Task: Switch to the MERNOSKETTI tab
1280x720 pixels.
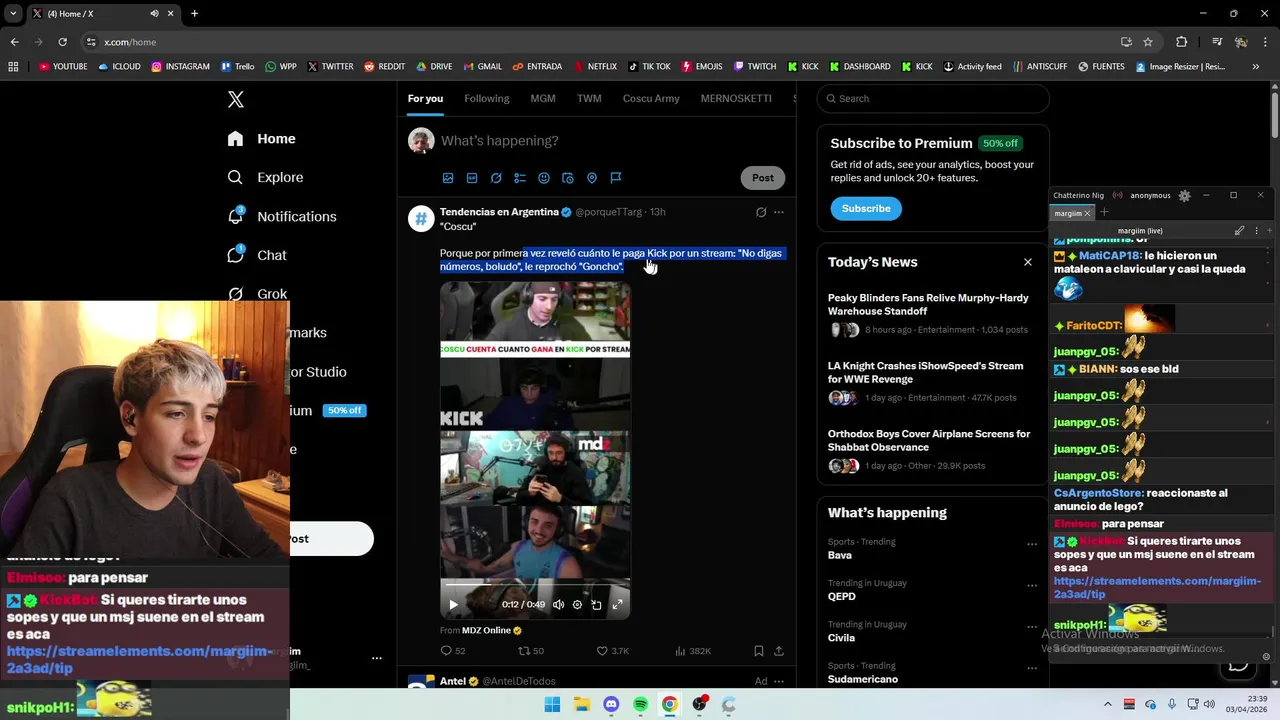Action: pos(736,98)
